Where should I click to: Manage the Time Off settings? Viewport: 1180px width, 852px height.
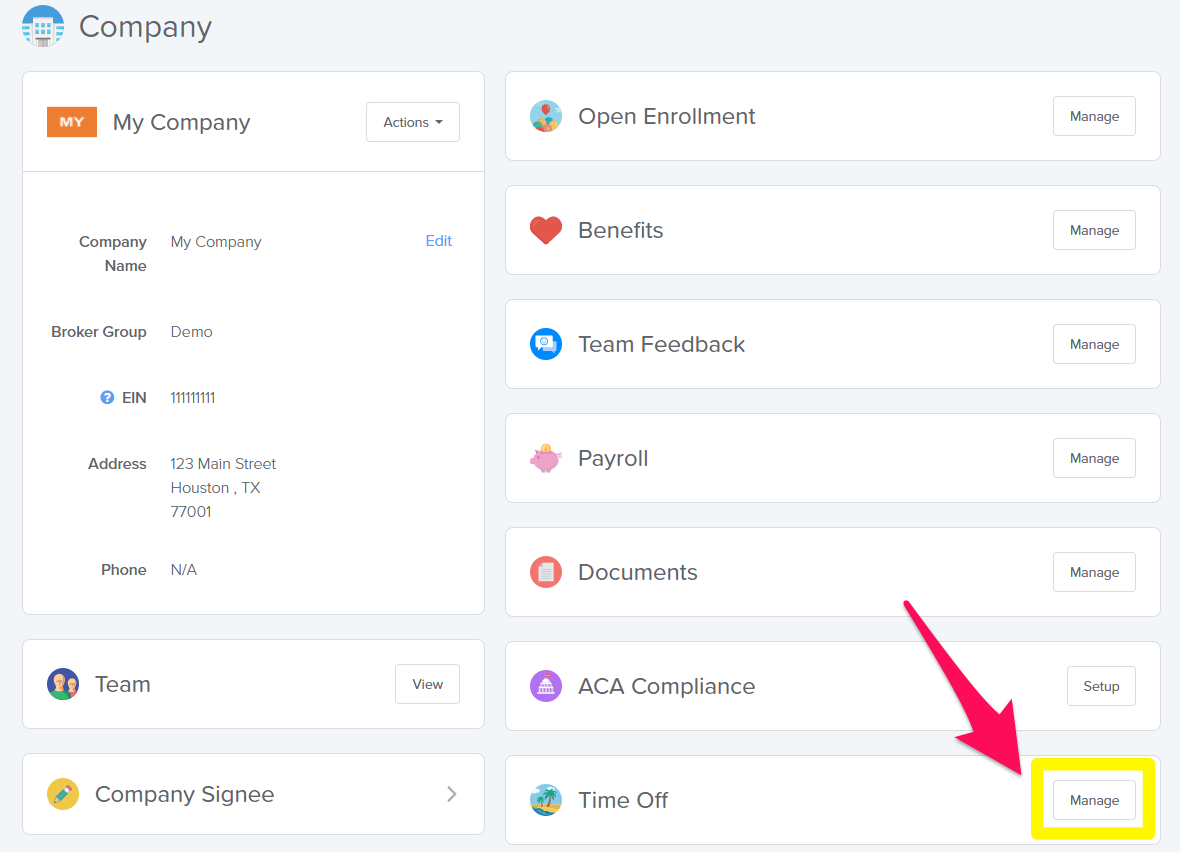coord(1094,800)
